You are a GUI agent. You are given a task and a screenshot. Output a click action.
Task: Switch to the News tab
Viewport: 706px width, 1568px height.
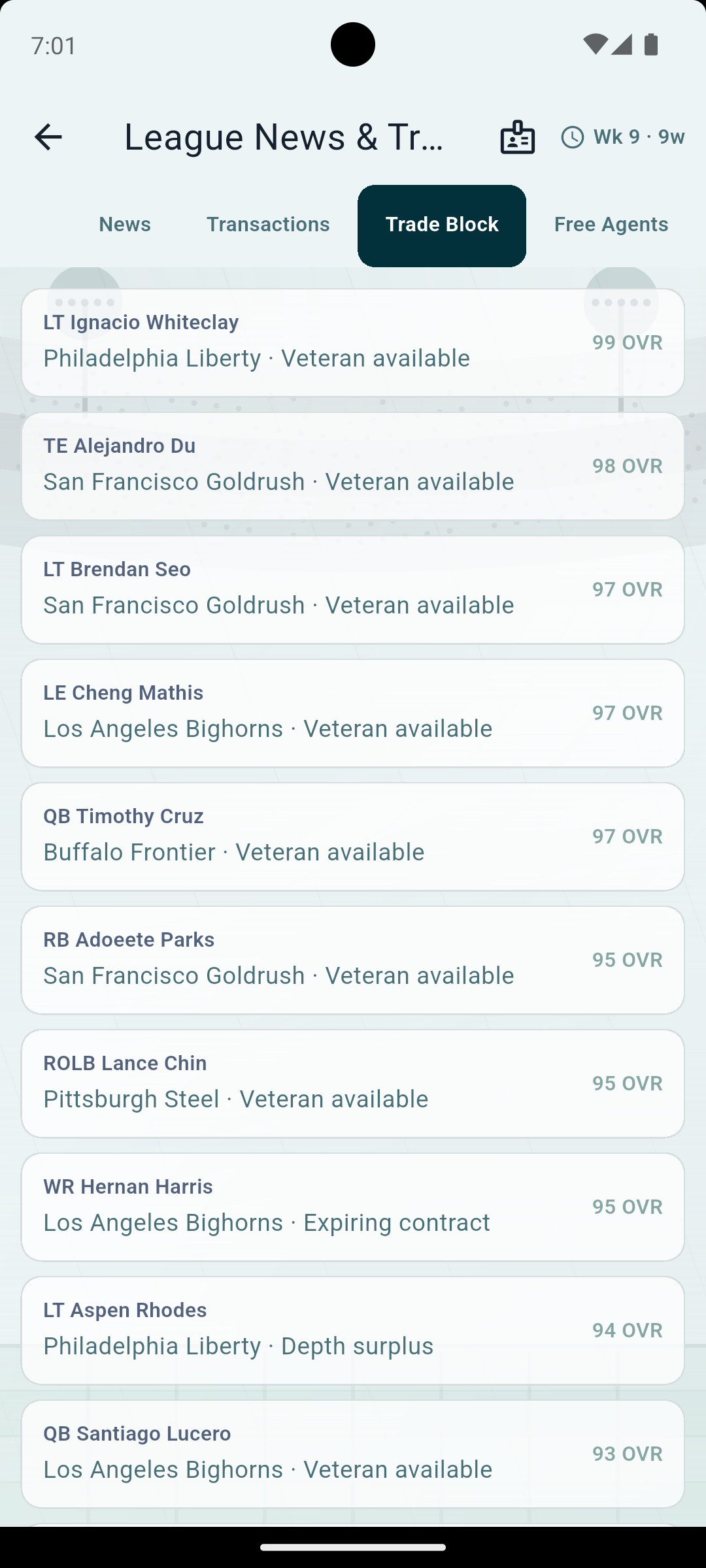pos(125,225)
